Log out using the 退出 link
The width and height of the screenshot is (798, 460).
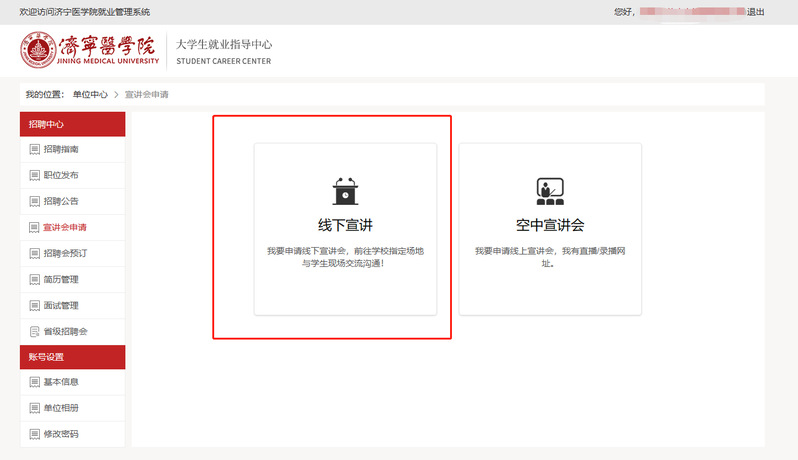tap(756, 12)
